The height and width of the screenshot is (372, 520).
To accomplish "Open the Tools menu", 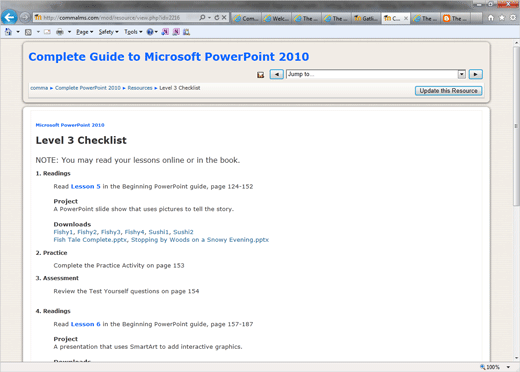I will tap(133, 32).
